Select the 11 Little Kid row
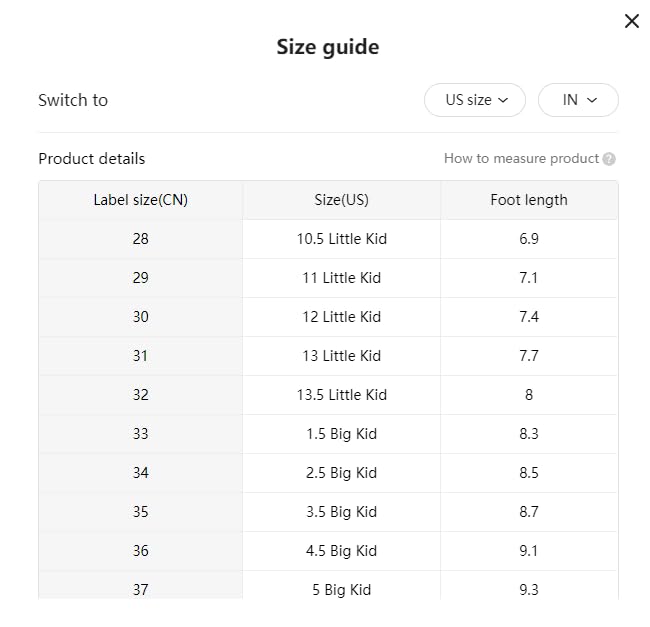Image resolution: width=650 pixels, height=627 pixels. [341, 278]
